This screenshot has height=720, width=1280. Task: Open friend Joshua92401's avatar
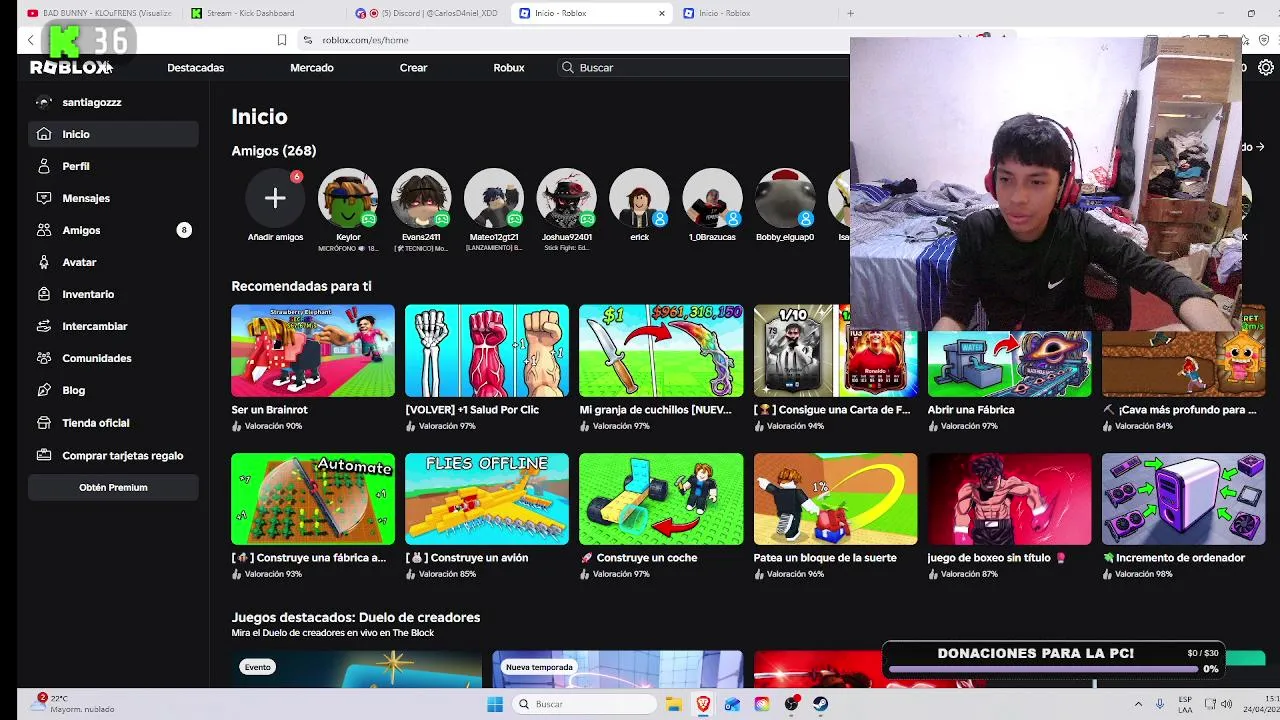pos(566,198)
